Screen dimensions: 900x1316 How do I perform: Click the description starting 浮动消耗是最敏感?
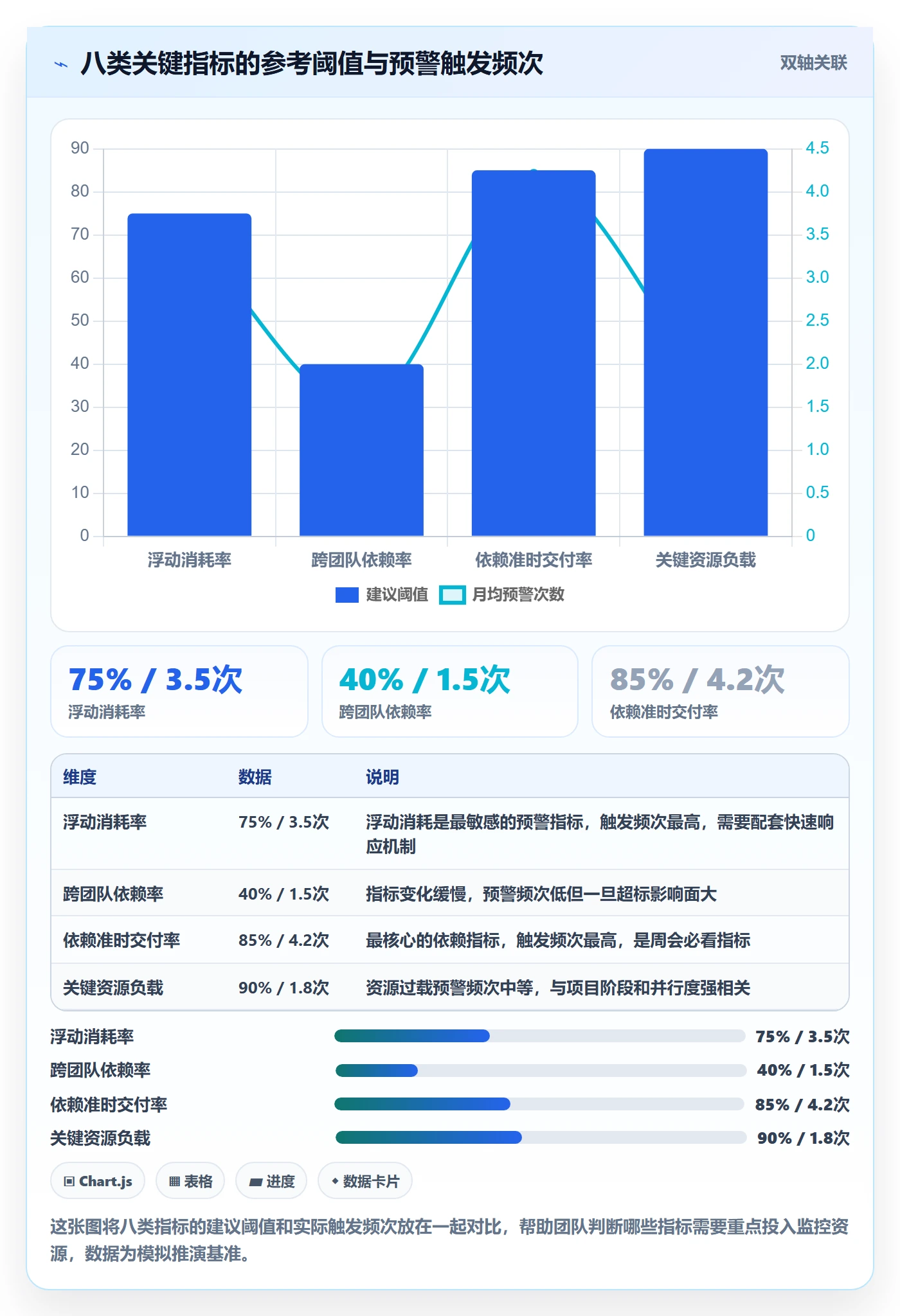click(600, 834)
